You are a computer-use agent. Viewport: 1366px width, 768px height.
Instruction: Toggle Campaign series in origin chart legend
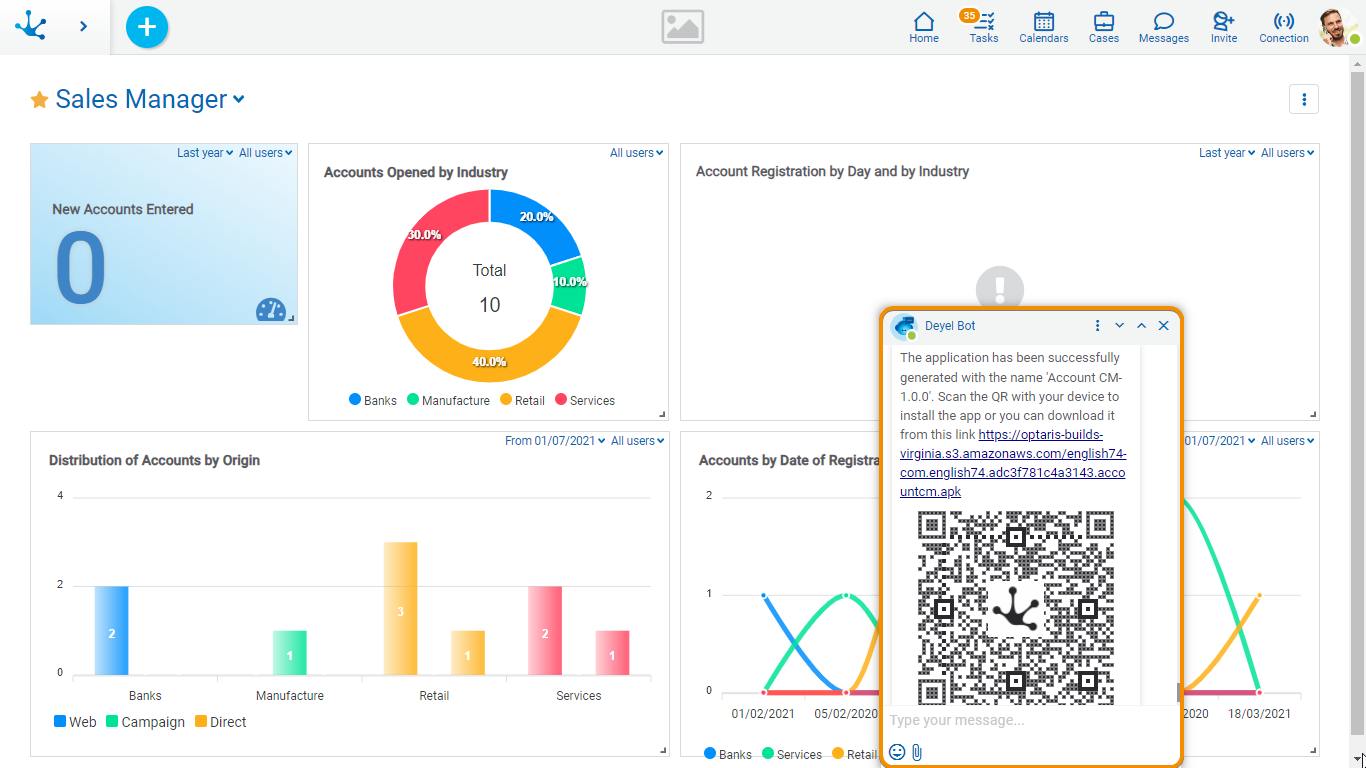145,722
